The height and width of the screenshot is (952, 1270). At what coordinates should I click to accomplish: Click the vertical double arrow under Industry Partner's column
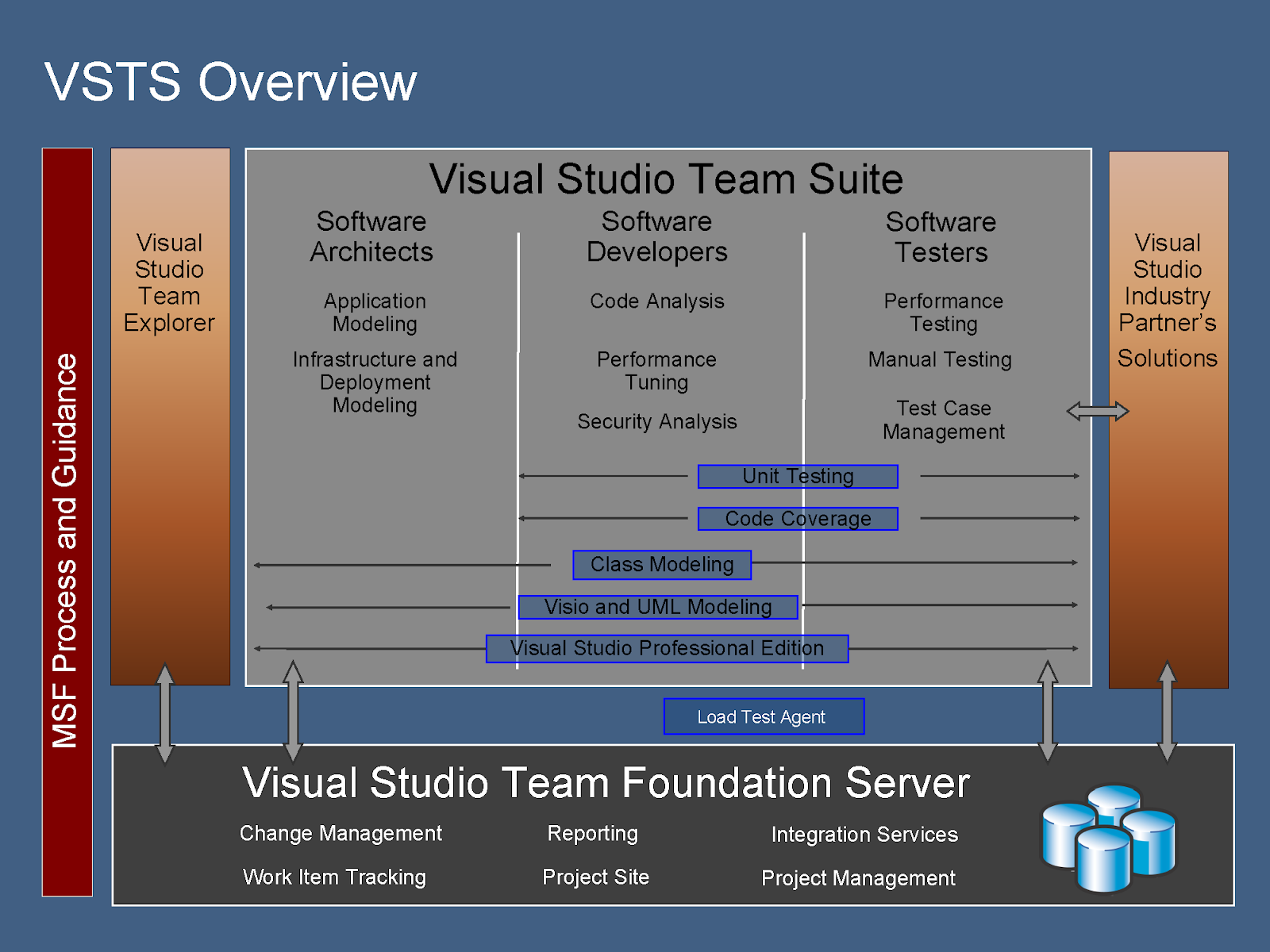(1167, 712)
